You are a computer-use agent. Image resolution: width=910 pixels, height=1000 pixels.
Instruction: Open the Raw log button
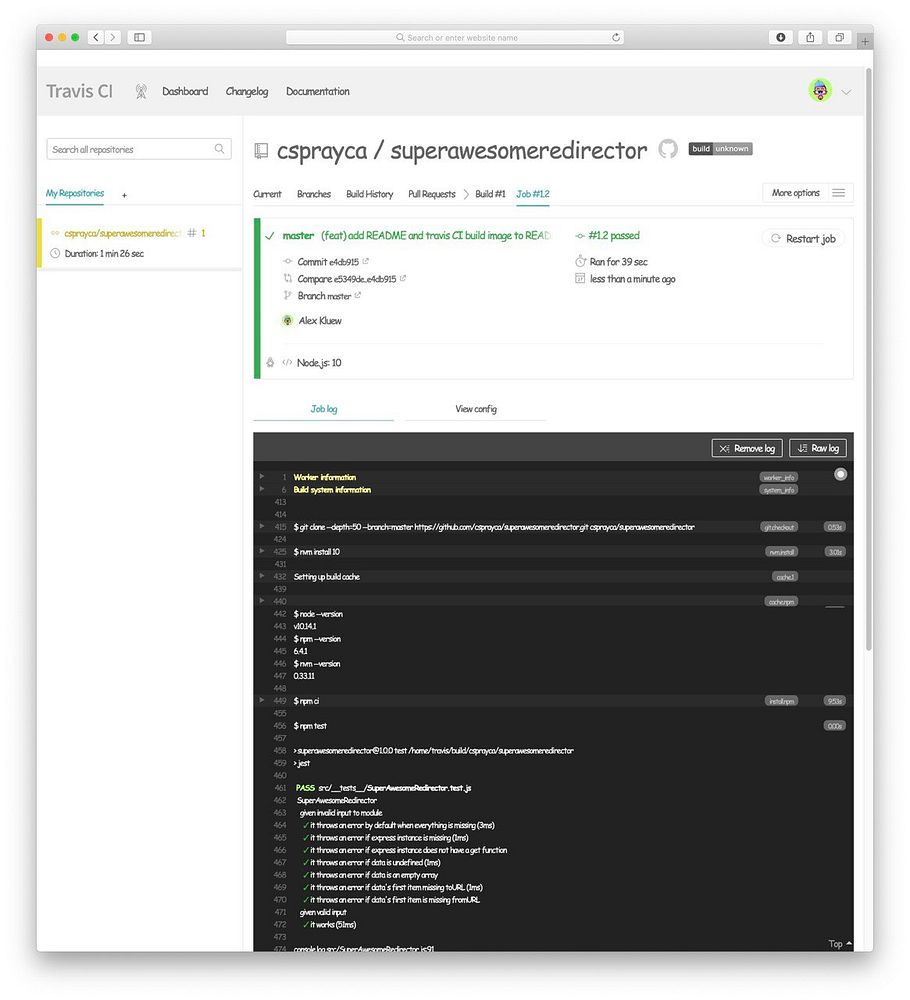click(x=818, y=448)
